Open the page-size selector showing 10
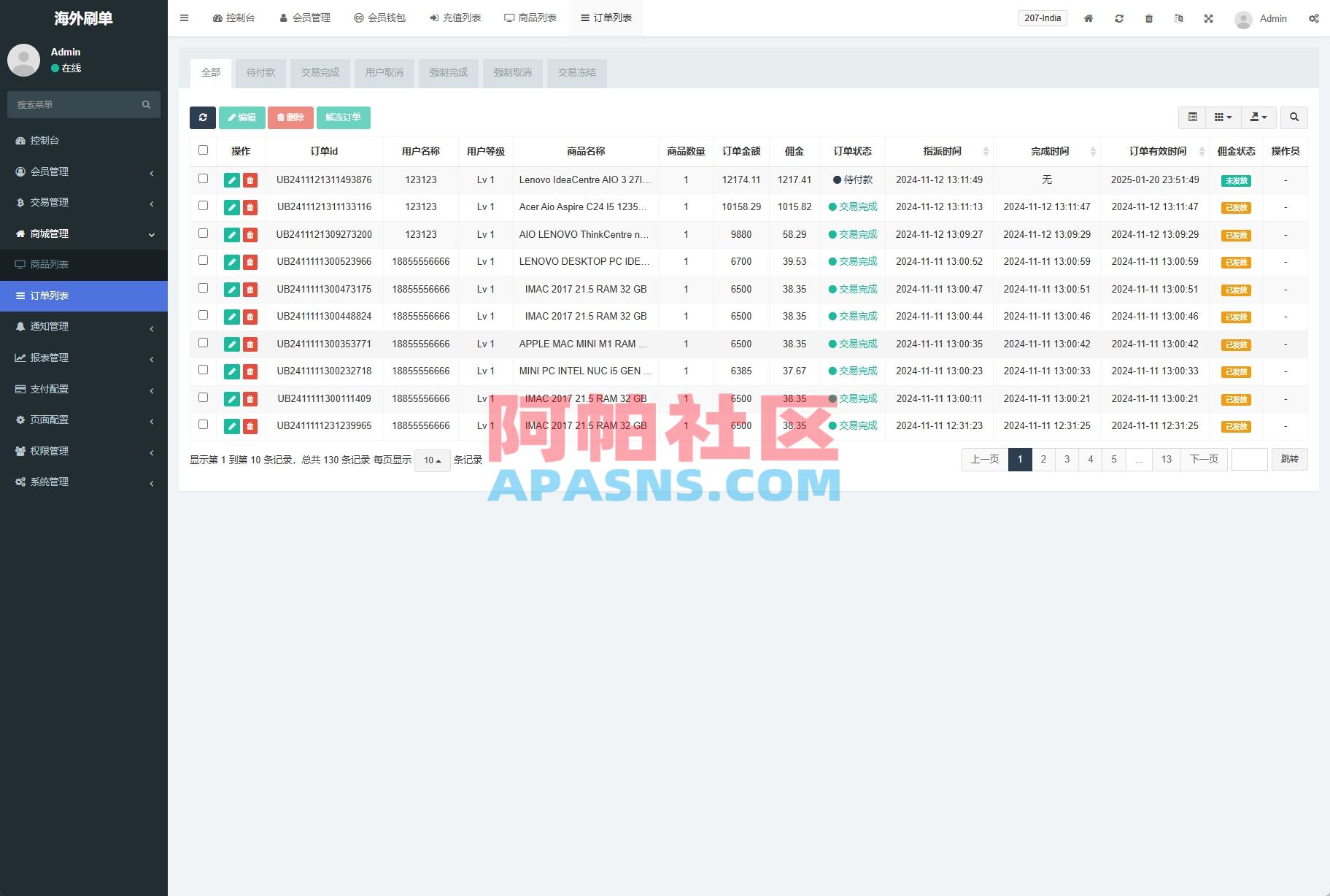The height and width of the screenshot is (896, 1330). pyautogui.click(x=432, y=460)
